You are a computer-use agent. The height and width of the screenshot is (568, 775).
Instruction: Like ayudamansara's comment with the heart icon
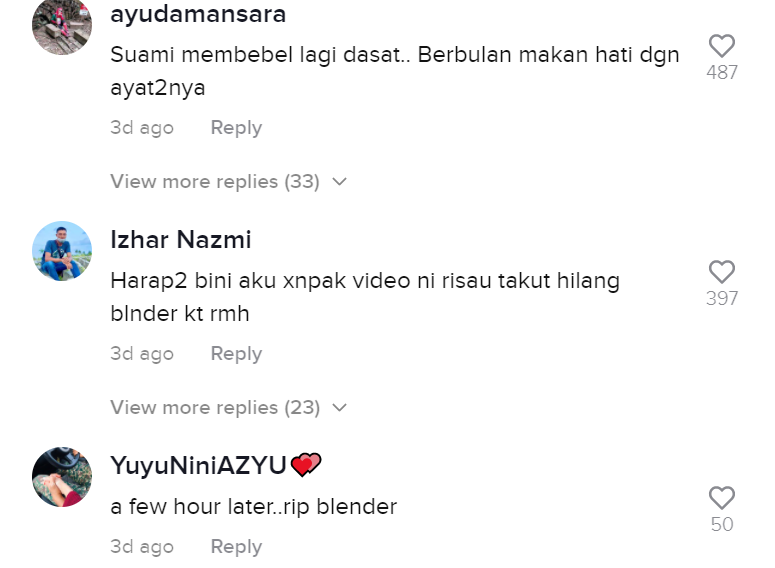point(722,46)
